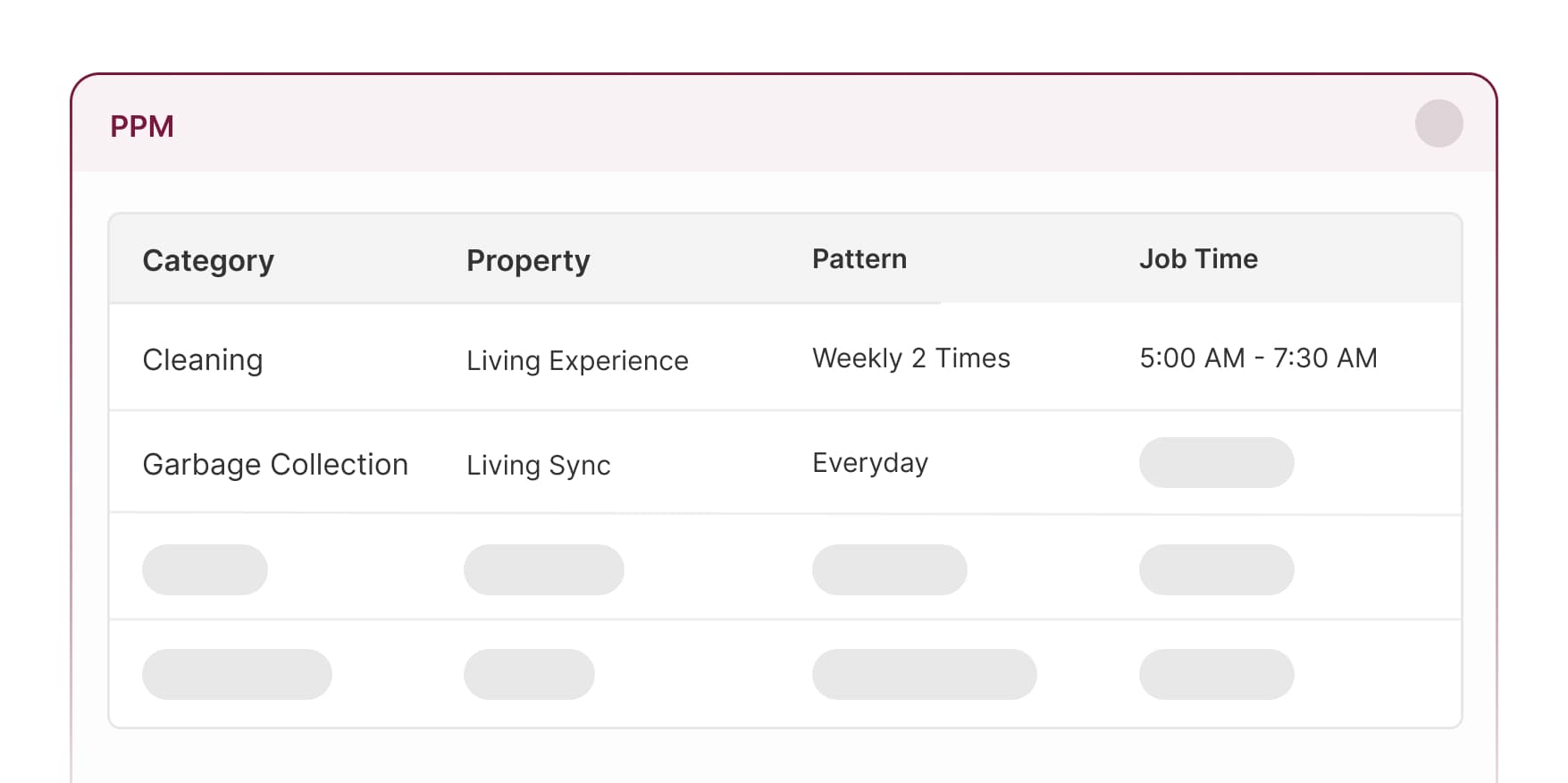
Task: Select the PPM header label
Action: point(142,126)
